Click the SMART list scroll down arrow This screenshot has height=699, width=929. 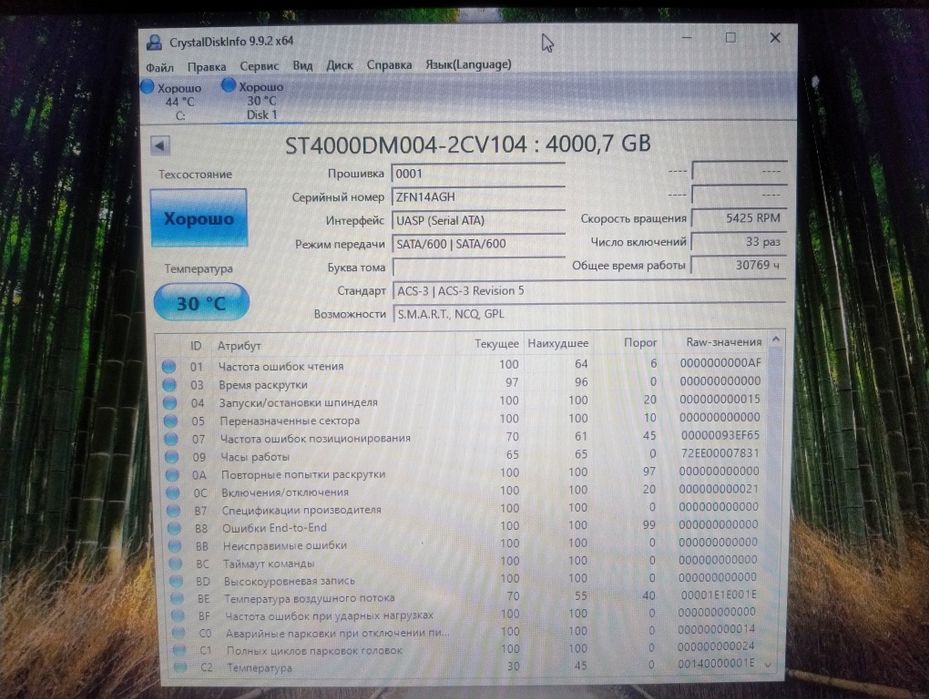[768, 665]
